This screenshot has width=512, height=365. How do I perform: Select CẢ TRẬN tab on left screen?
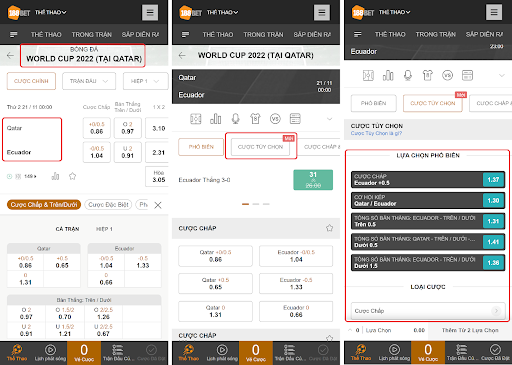[x=67, y=229]
